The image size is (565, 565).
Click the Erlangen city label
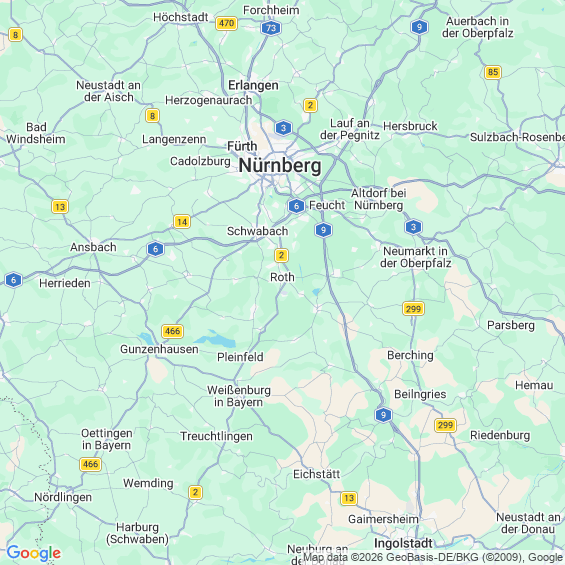pos(253,85)
